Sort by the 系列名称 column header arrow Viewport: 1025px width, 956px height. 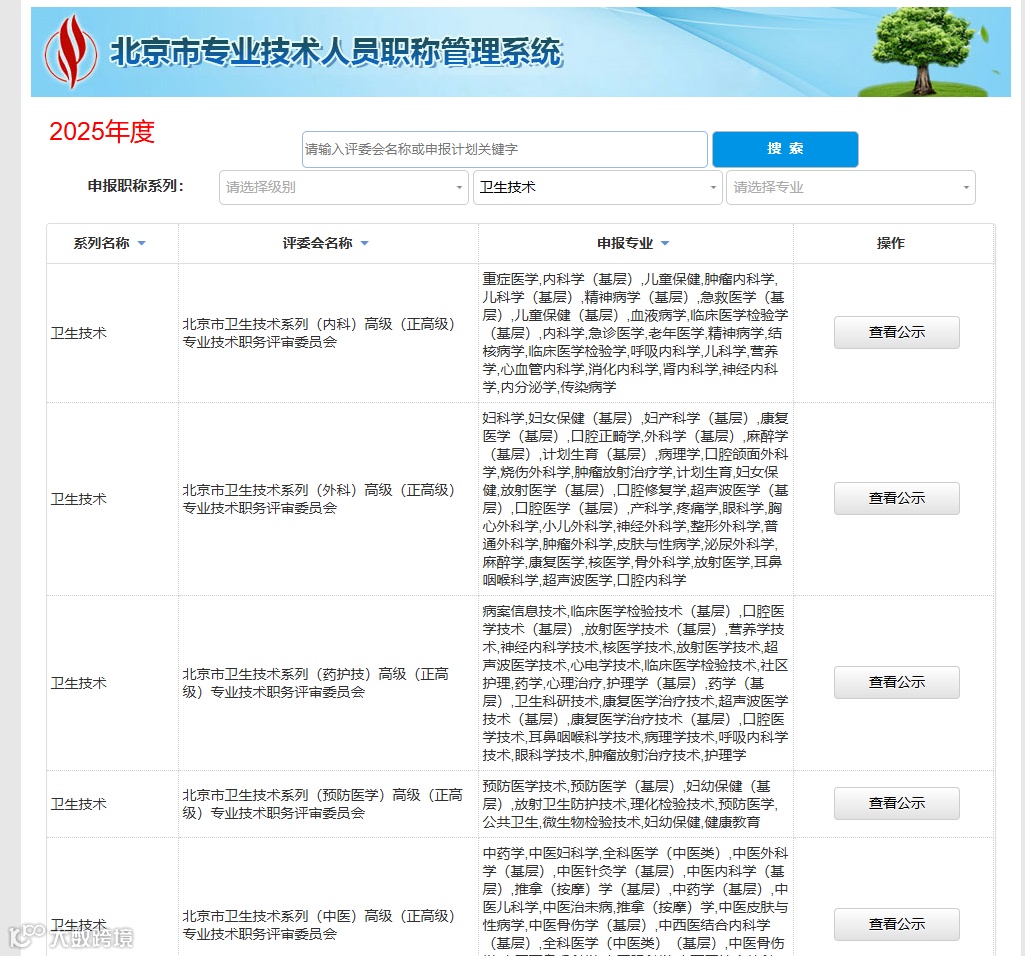point(141,243)
